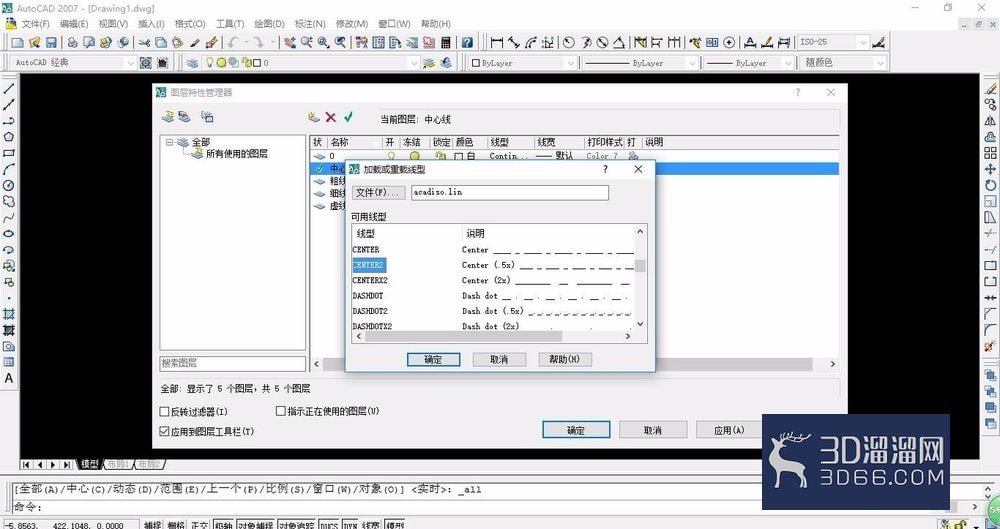Click the Undo arrow icon
Image resolution: width=1000 pixels, height=529 pixels.
232,43
